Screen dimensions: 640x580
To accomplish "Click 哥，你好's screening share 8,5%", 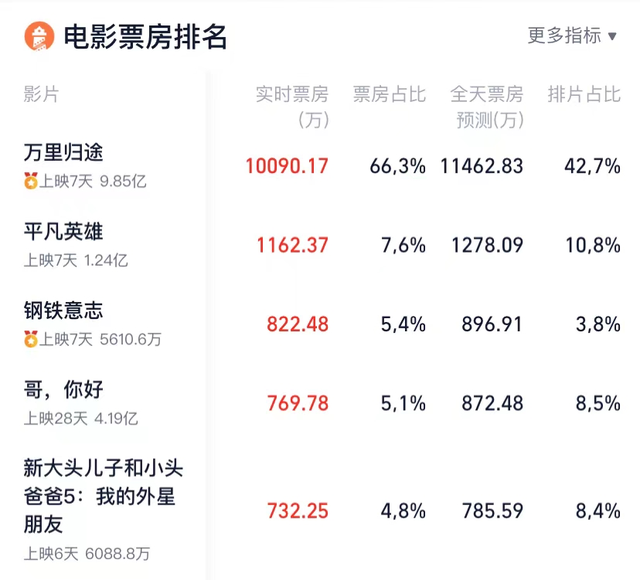I will [x=600, y=403].
